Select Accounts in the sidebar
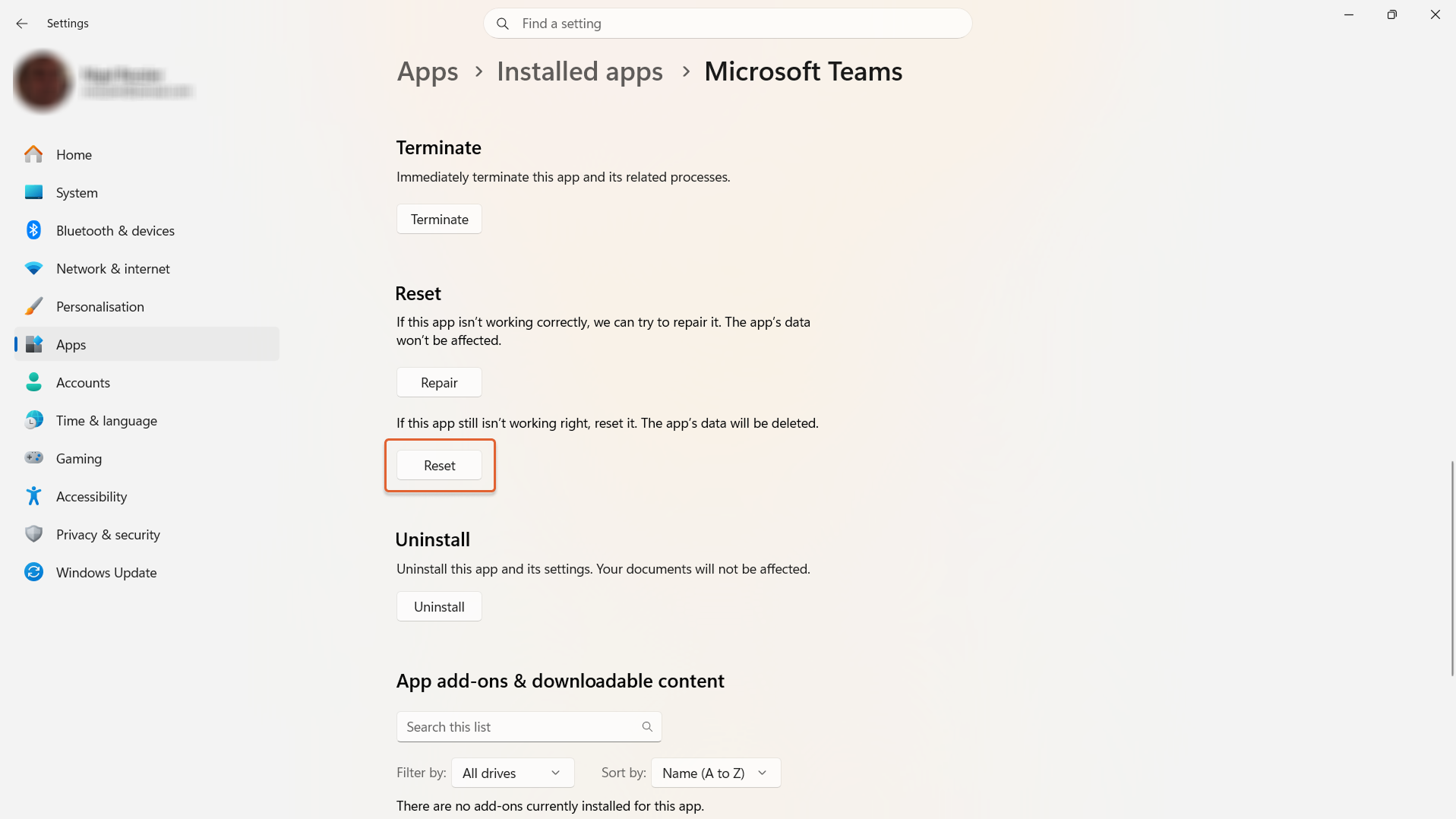This screenshot has height=819, width=1456. pos(147,382)
